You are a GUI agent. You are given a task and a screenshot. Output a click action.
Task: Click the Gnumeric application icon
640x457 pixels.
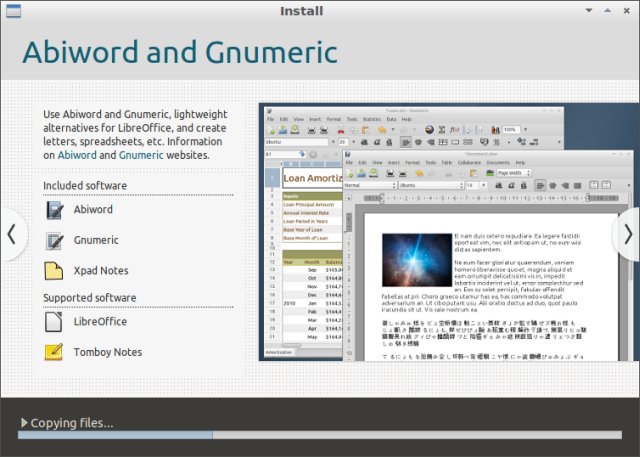tap(54, 240)
